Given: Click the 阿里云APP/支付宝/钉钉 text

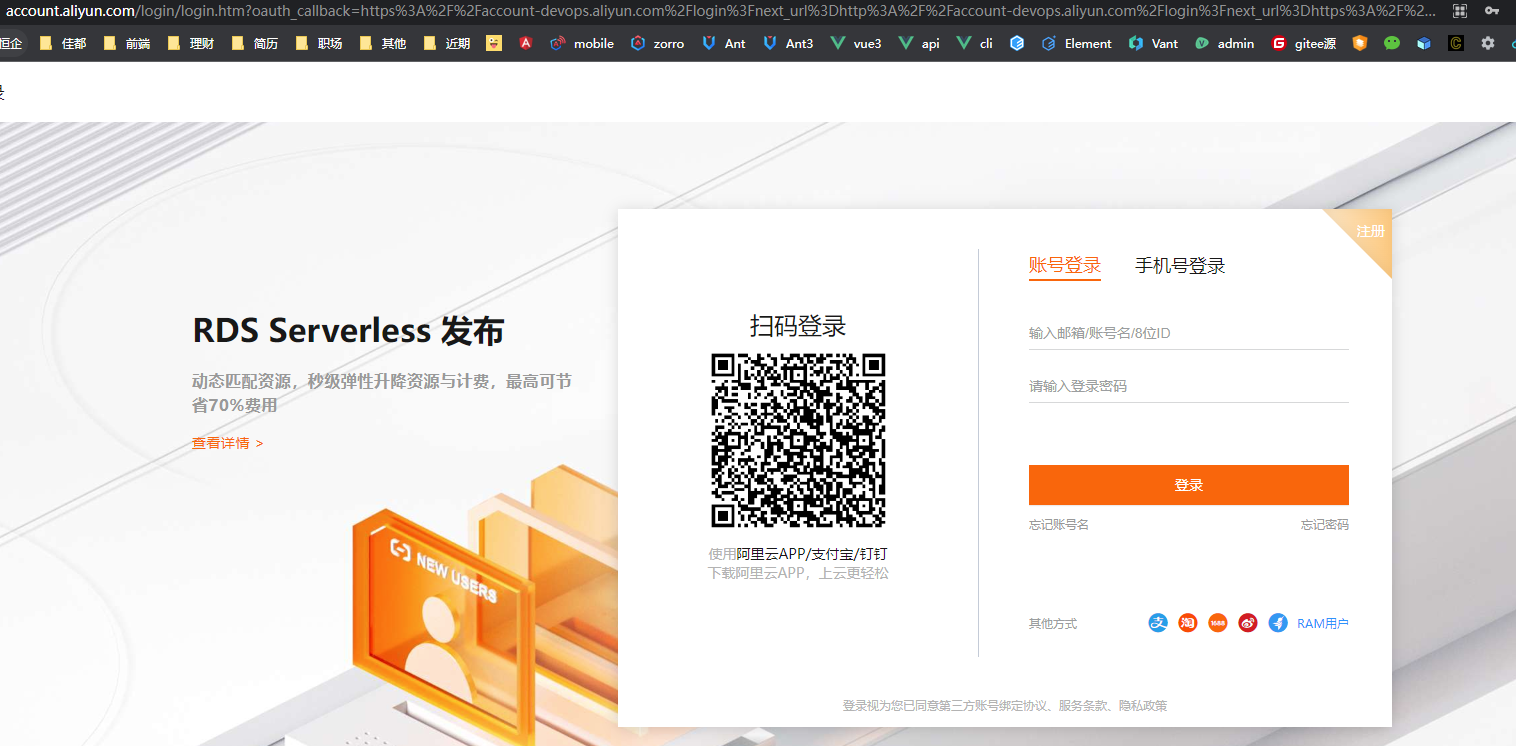Looking at the screenshot, I should pyautogui.click(x=812, y=554).
